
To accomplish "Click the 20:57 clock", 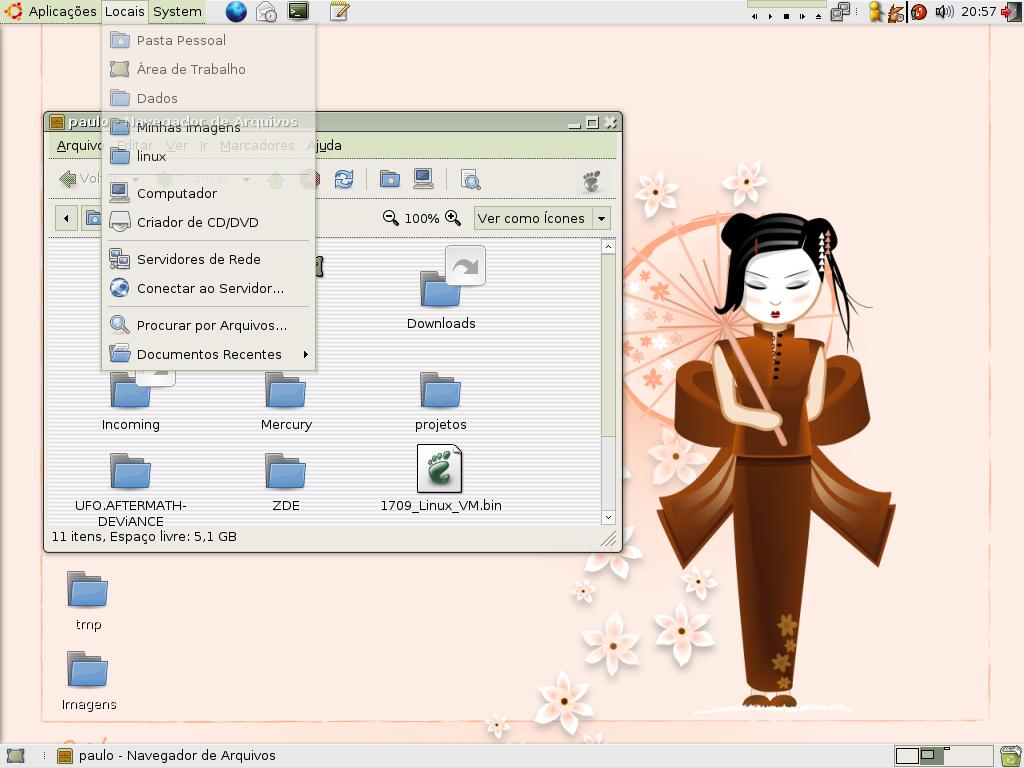I will click(x=978, y=11).
